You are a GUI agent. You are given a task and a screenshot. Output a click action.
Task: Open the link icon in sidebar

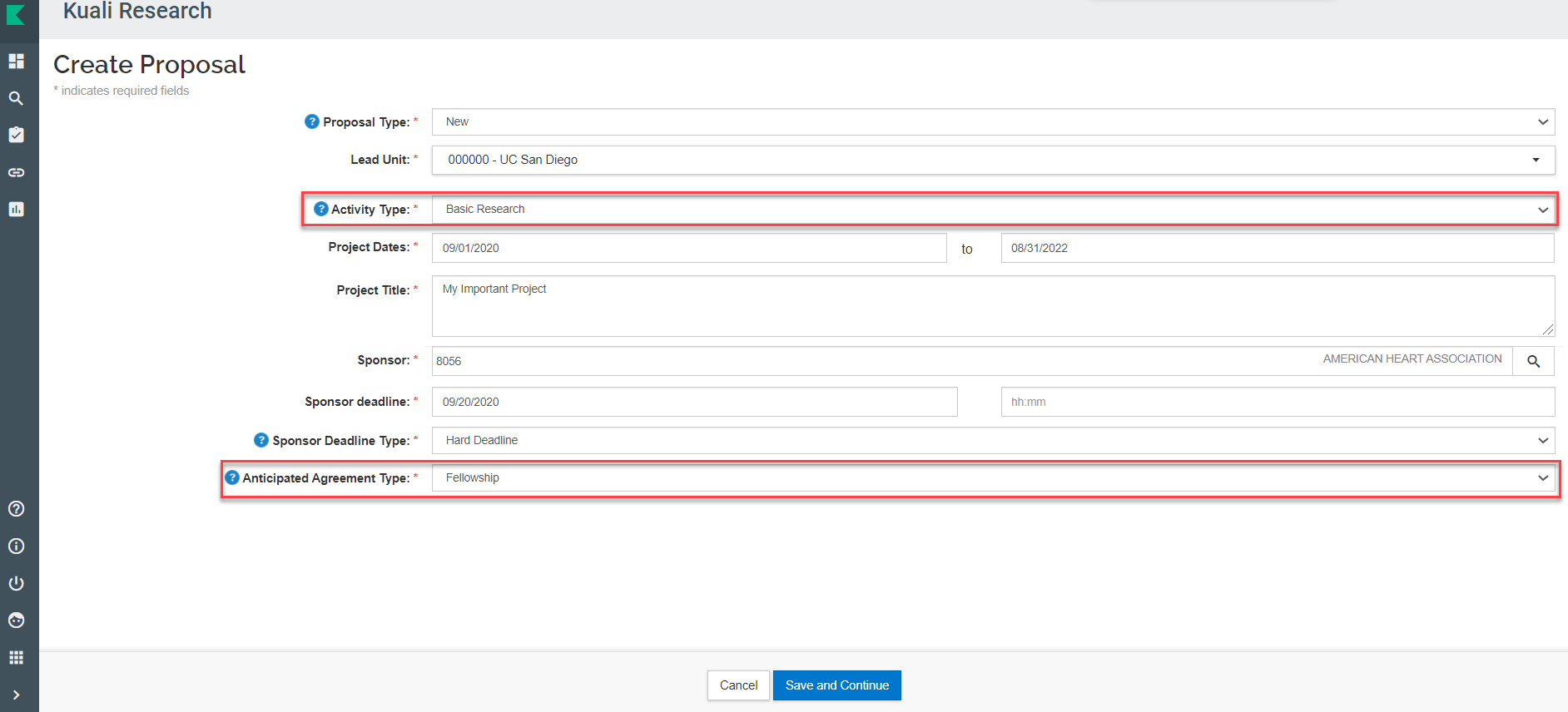click(16, 172)
